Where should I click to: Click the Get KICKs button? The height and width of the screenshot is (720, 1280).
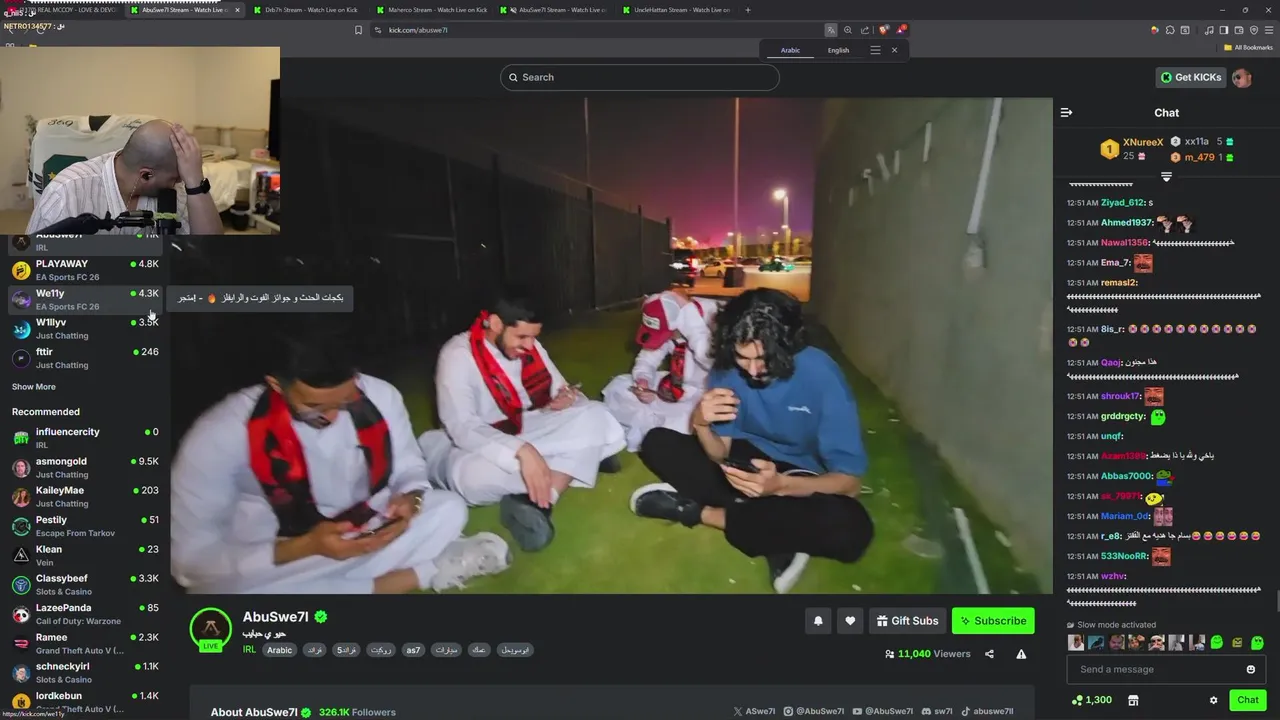pos(1190,77)
